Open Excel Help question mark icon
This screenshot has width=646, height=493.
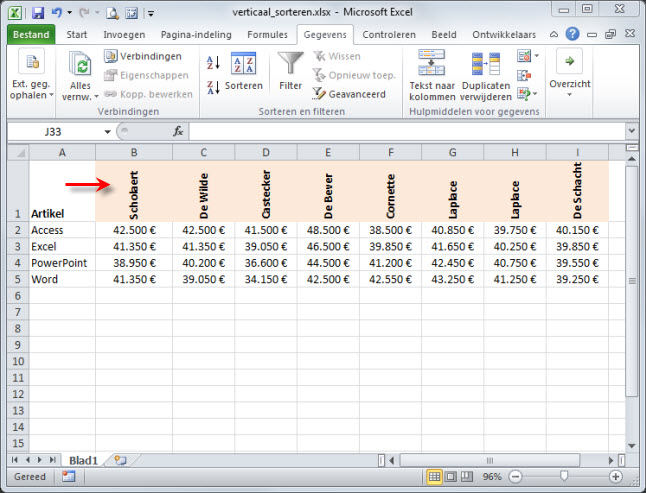(x=572, y=34)
